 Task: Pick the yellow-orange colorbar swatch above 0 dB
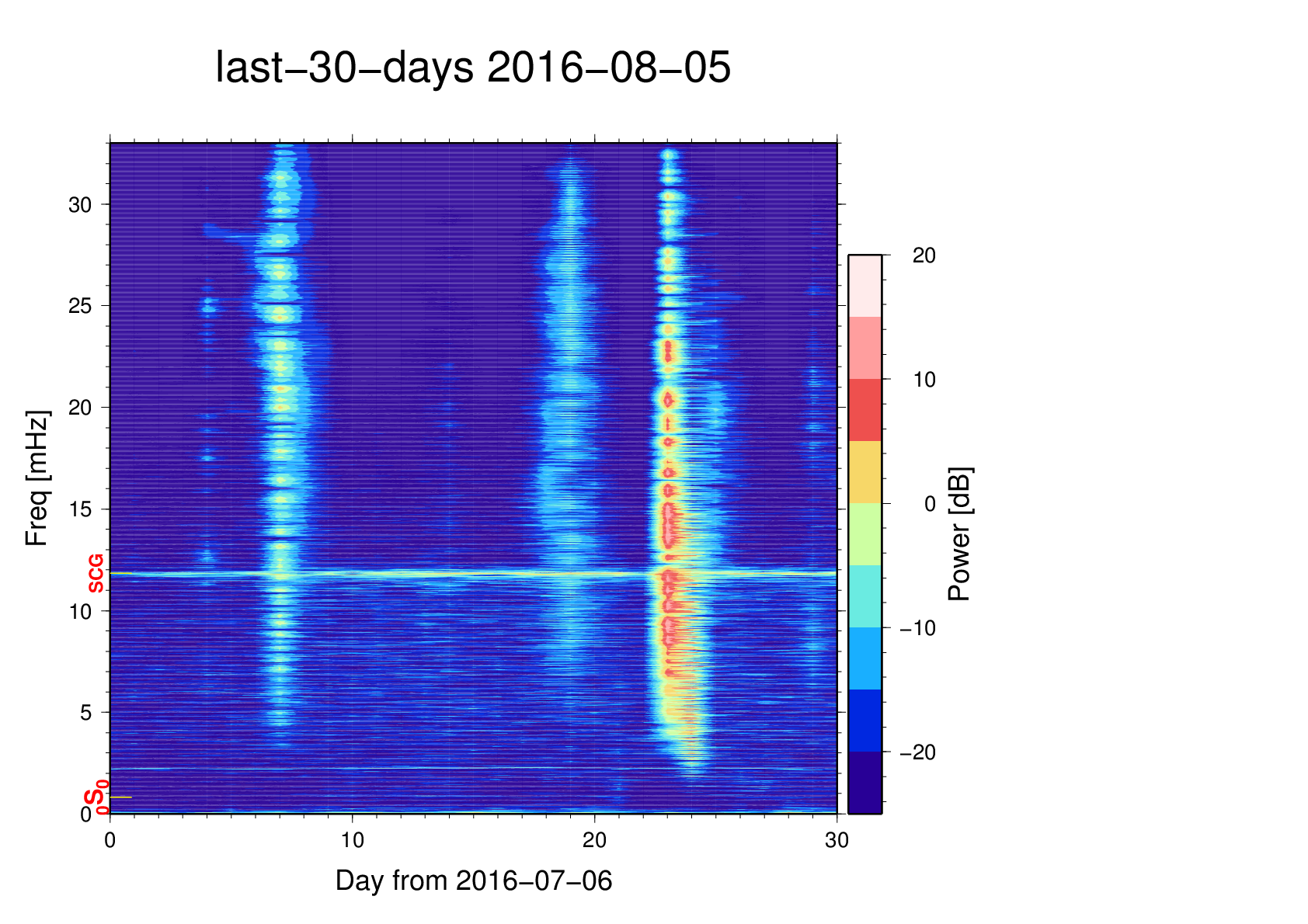(864, 472)
